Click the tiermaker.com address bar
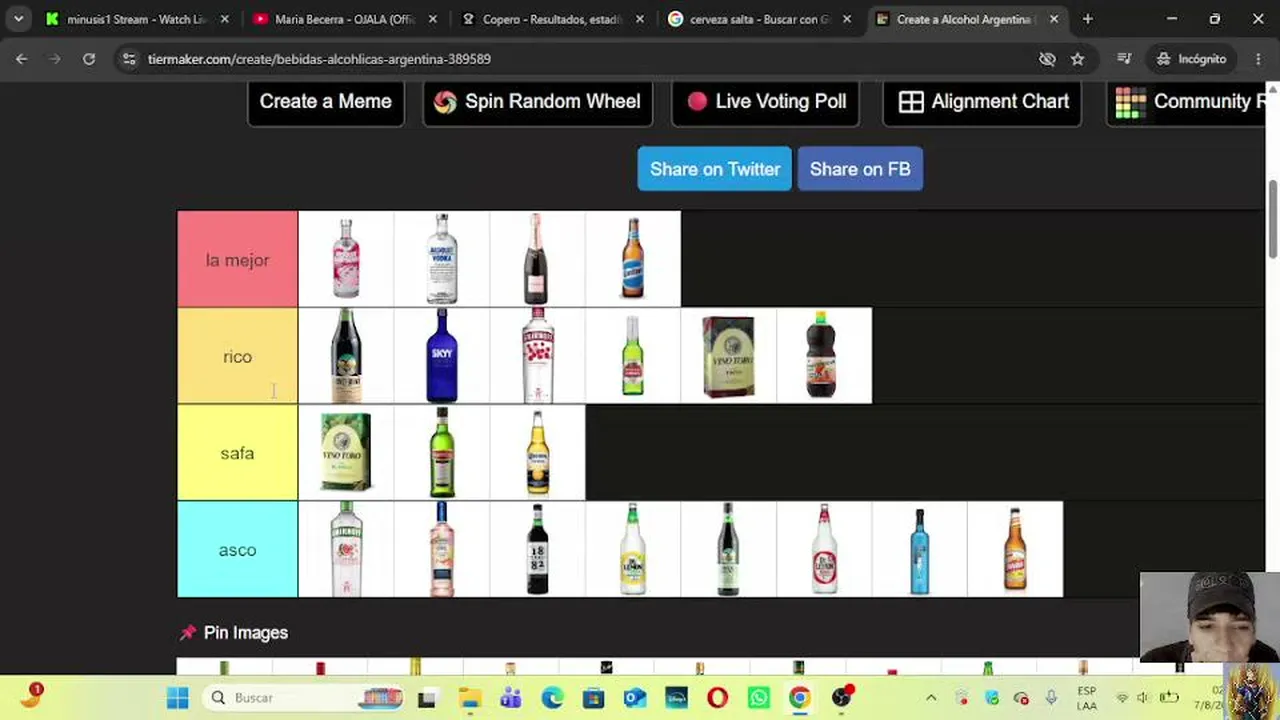The height and width of the screenshot is (720, 1280). tap(580, 59)
